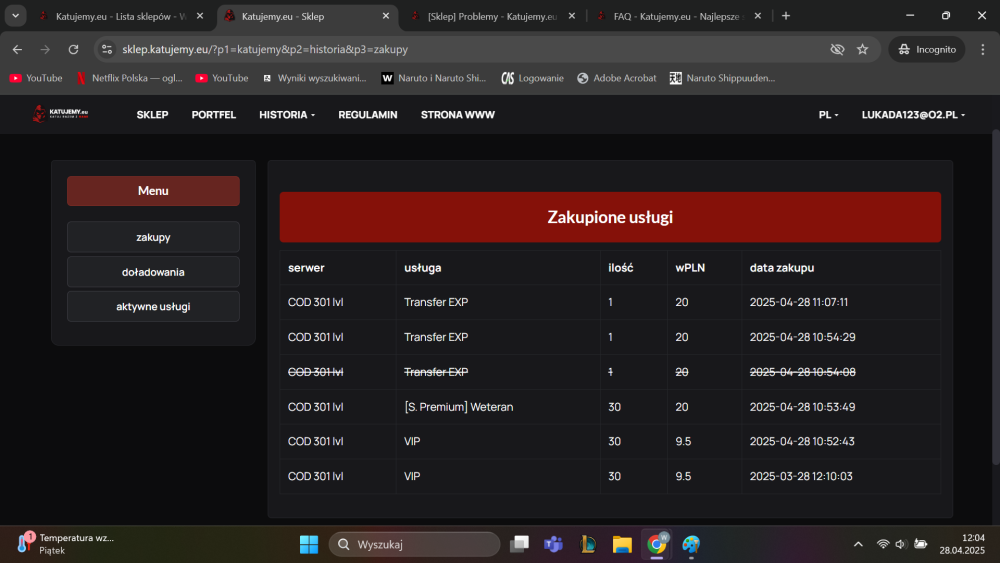Expand LUKADA123@O2.PL account dropdown
The height and width of the screenshot is (563, 1000).
tap(913, 115)
